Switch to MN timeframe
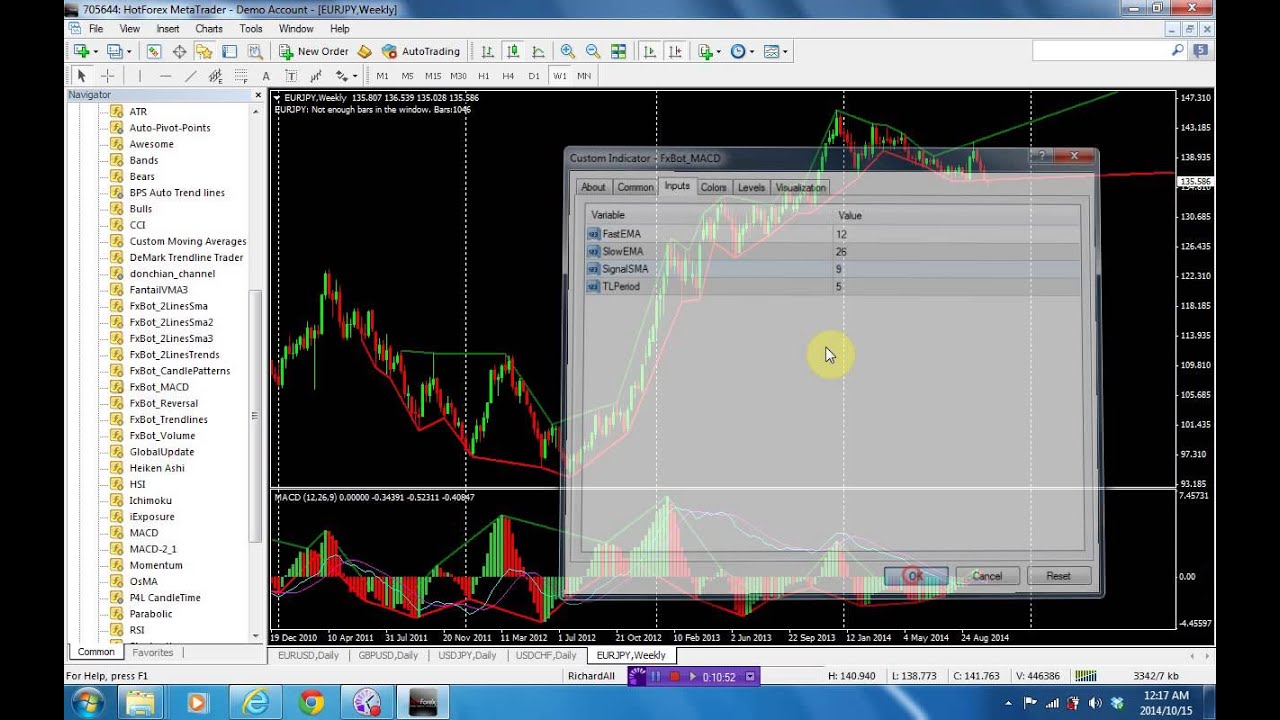The width and height of the screenshot is (1280, 720). pos(584,76)
